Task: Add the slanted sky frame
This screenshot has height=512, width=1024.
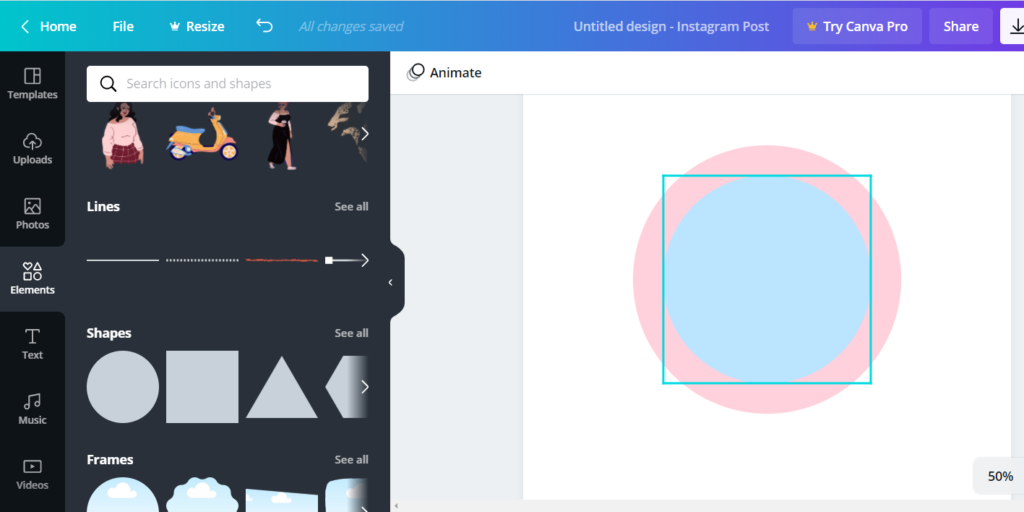Action: (x=281, y=500)
